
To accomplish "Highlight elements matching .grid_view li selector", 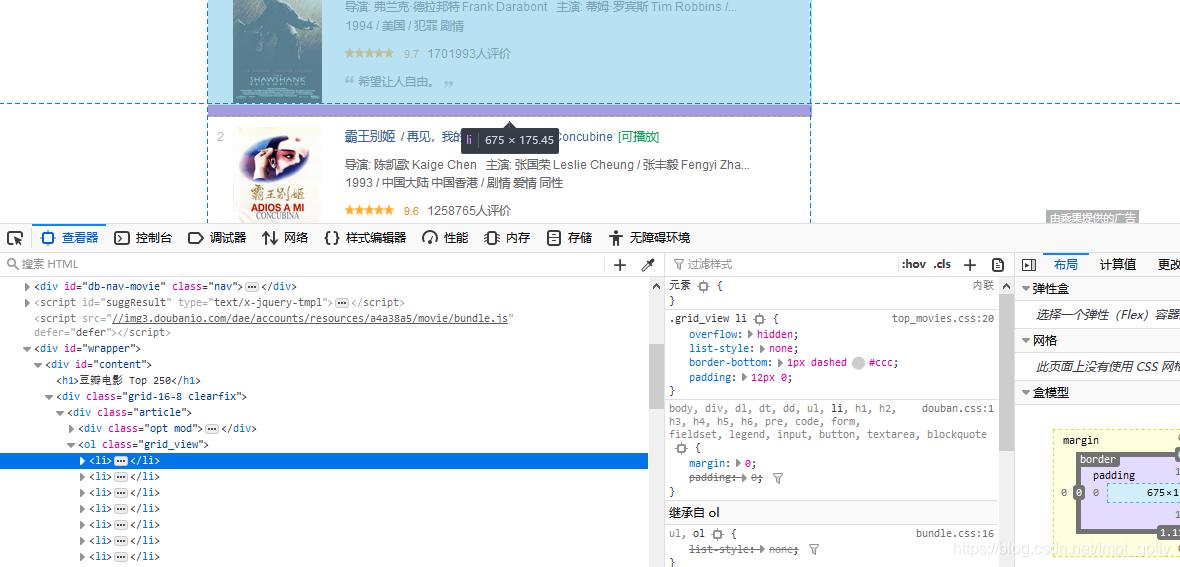I will click(759, 319).
